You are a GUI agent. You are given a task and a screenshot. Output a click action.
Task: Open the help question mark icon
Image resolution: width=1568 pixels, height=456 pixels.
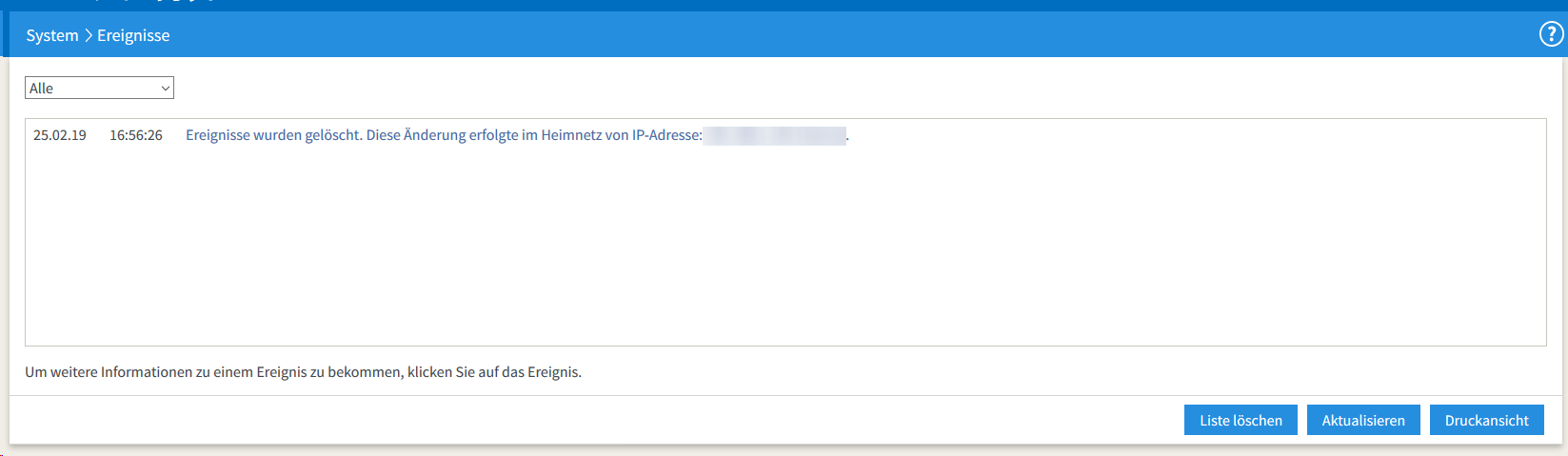[x=1551, y=34]
